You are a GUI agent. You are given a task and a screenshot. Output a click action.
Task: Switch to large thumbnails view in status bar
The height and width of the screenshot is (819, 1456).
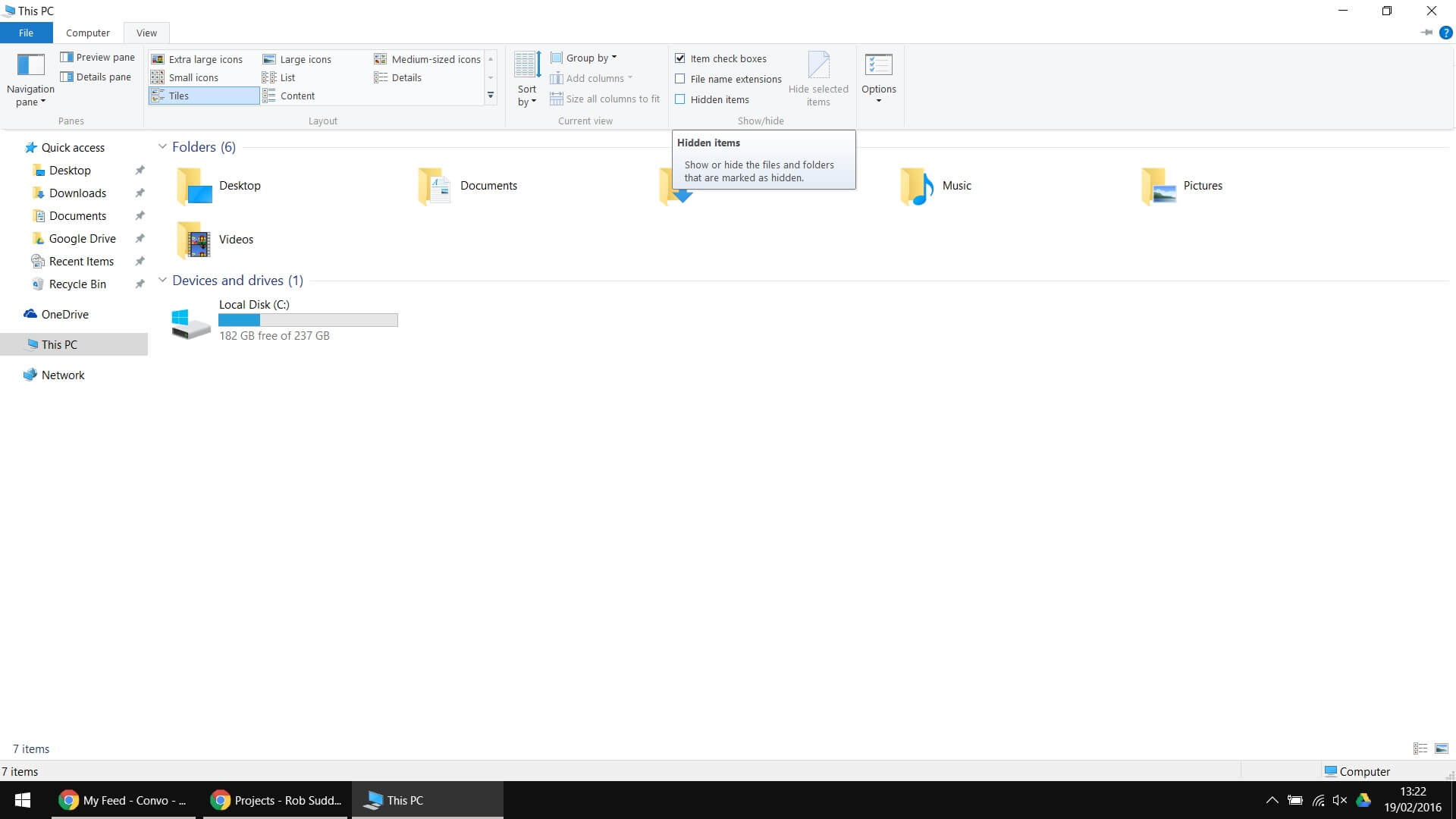pos(1441,748)
